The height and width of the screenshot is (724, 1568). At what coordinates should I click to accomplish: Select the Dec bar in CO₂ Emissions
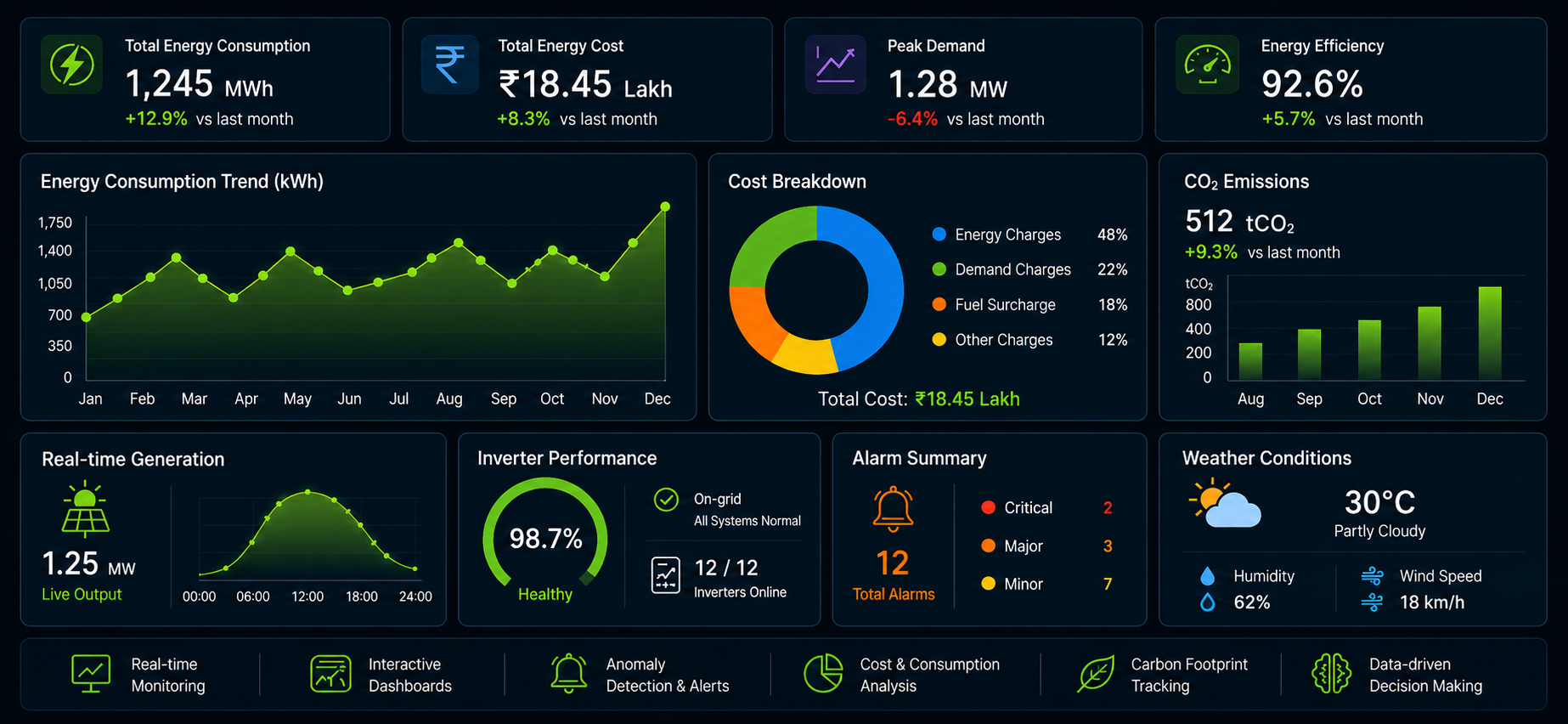1490,333
